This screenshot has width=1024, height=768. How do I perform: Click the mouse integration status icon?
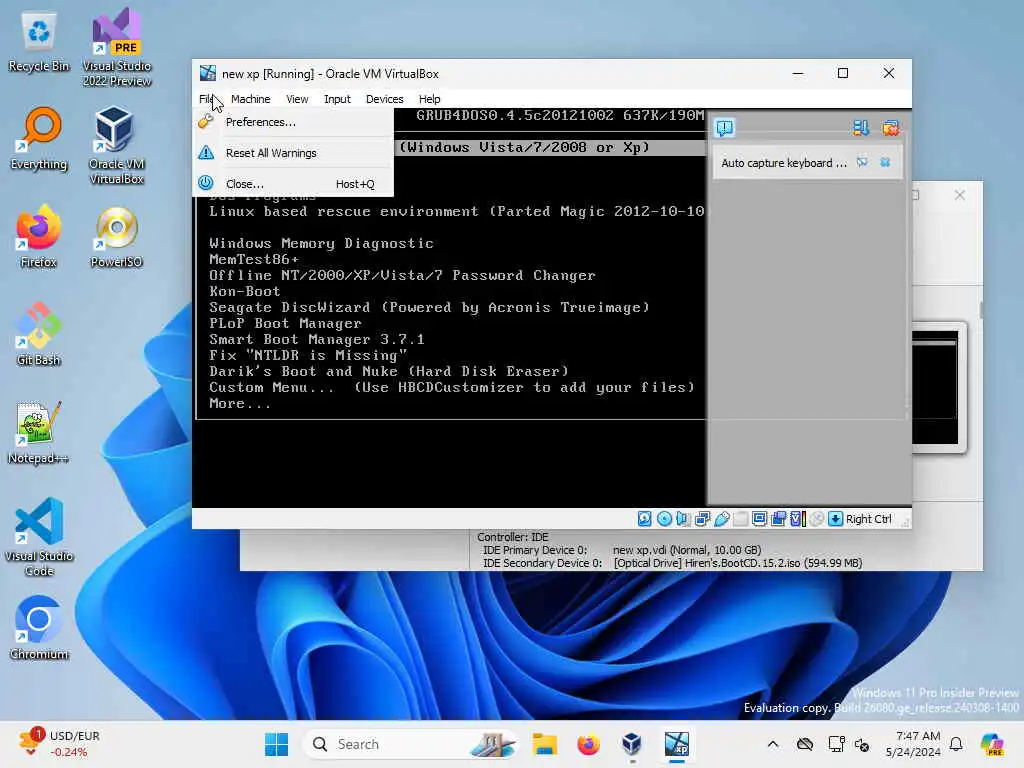(x=816, y=519)
